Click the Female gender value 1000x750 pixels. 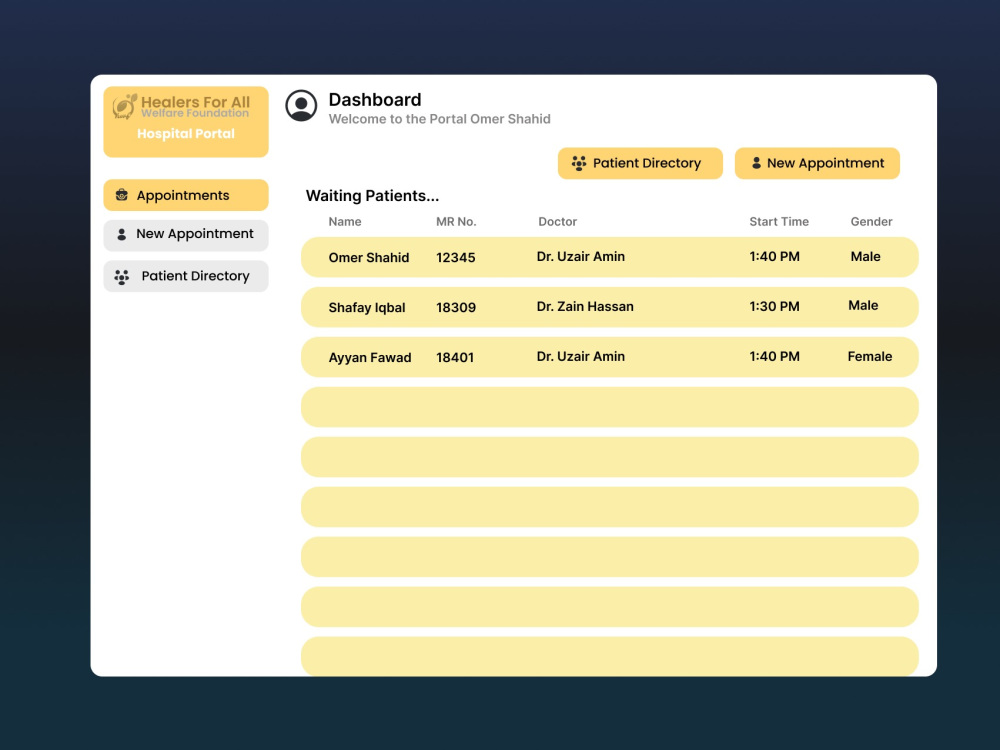coord(869,357)
